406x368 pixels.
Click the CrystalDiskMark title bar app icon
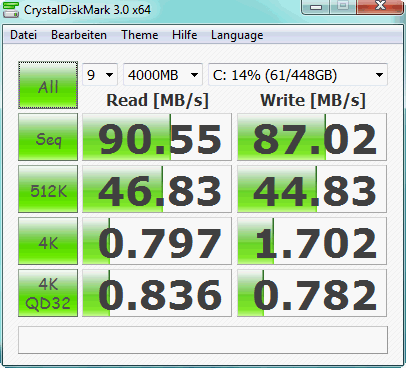(x=11, y=9)
